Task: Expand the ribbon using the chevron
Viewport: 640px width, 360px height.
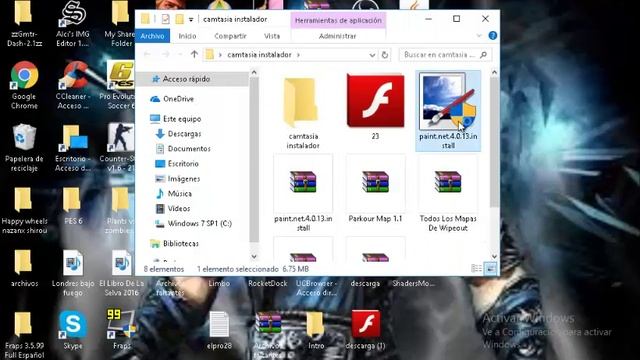Action: [x=479, y=36]
